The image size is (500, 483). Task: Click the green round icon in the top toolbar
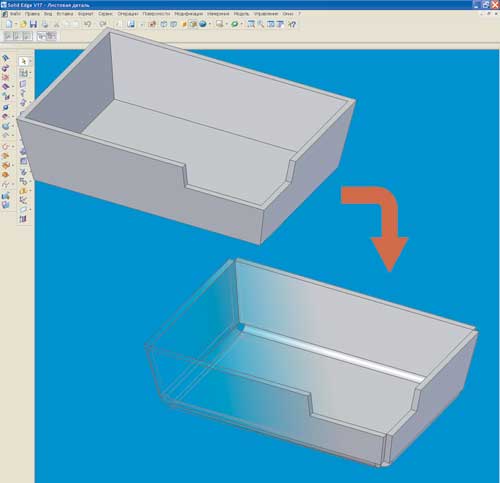point(235,24)
